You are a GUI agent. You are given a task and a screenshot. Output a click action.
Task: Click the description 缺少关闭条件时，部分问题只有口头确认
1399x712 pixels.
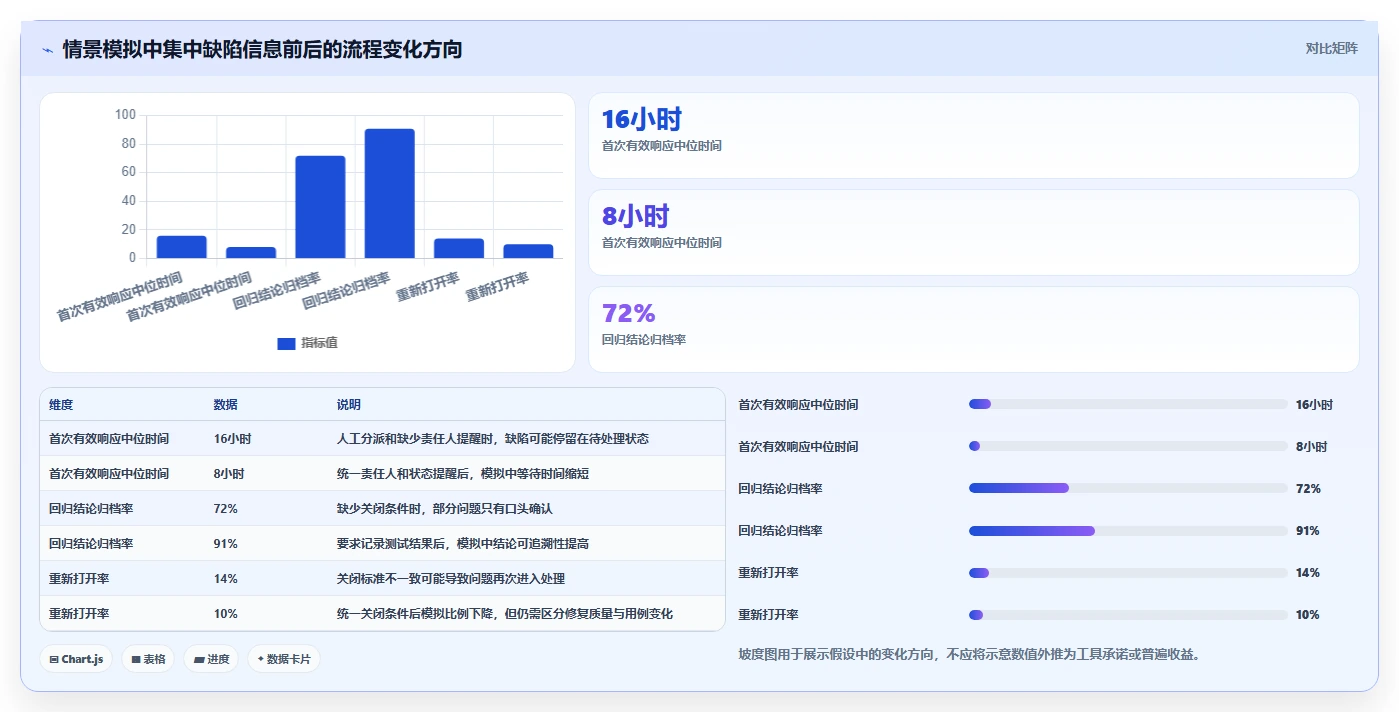click(445, 509)
